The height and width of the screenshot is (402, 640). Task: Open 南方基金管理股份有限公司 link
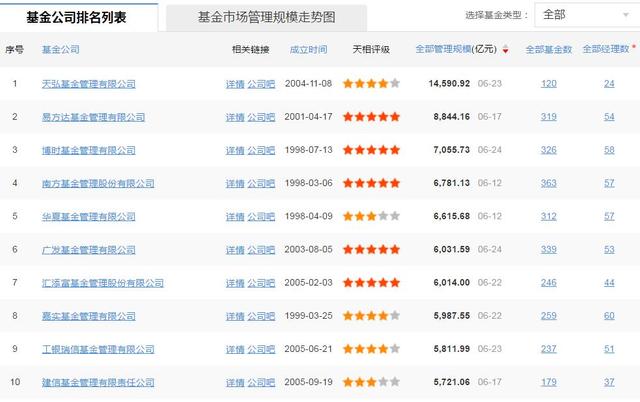98,183
